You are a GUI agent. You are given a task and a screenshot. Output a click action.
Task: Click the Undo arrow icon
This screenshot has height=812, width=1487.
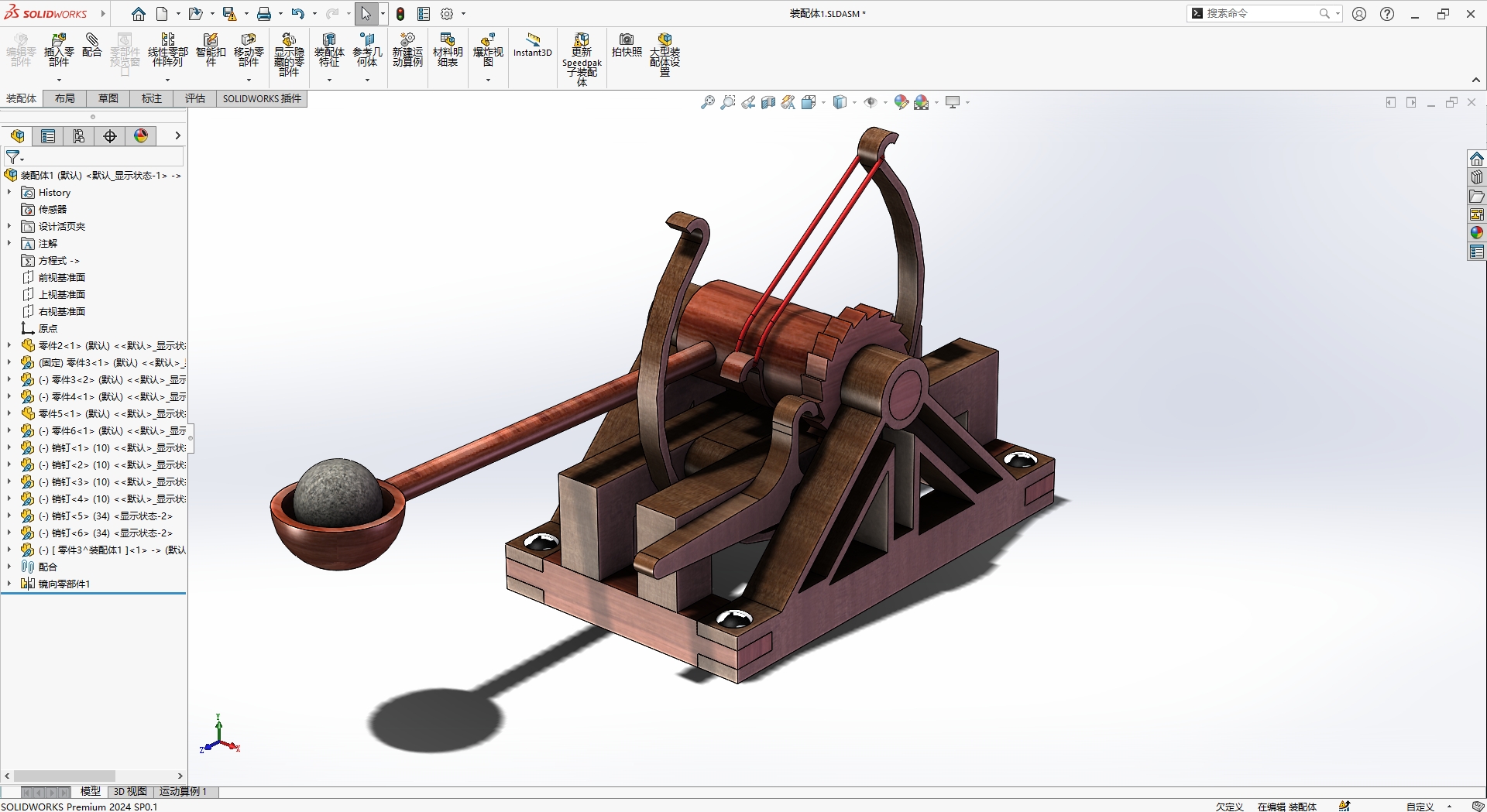click(x=297, y=14)
